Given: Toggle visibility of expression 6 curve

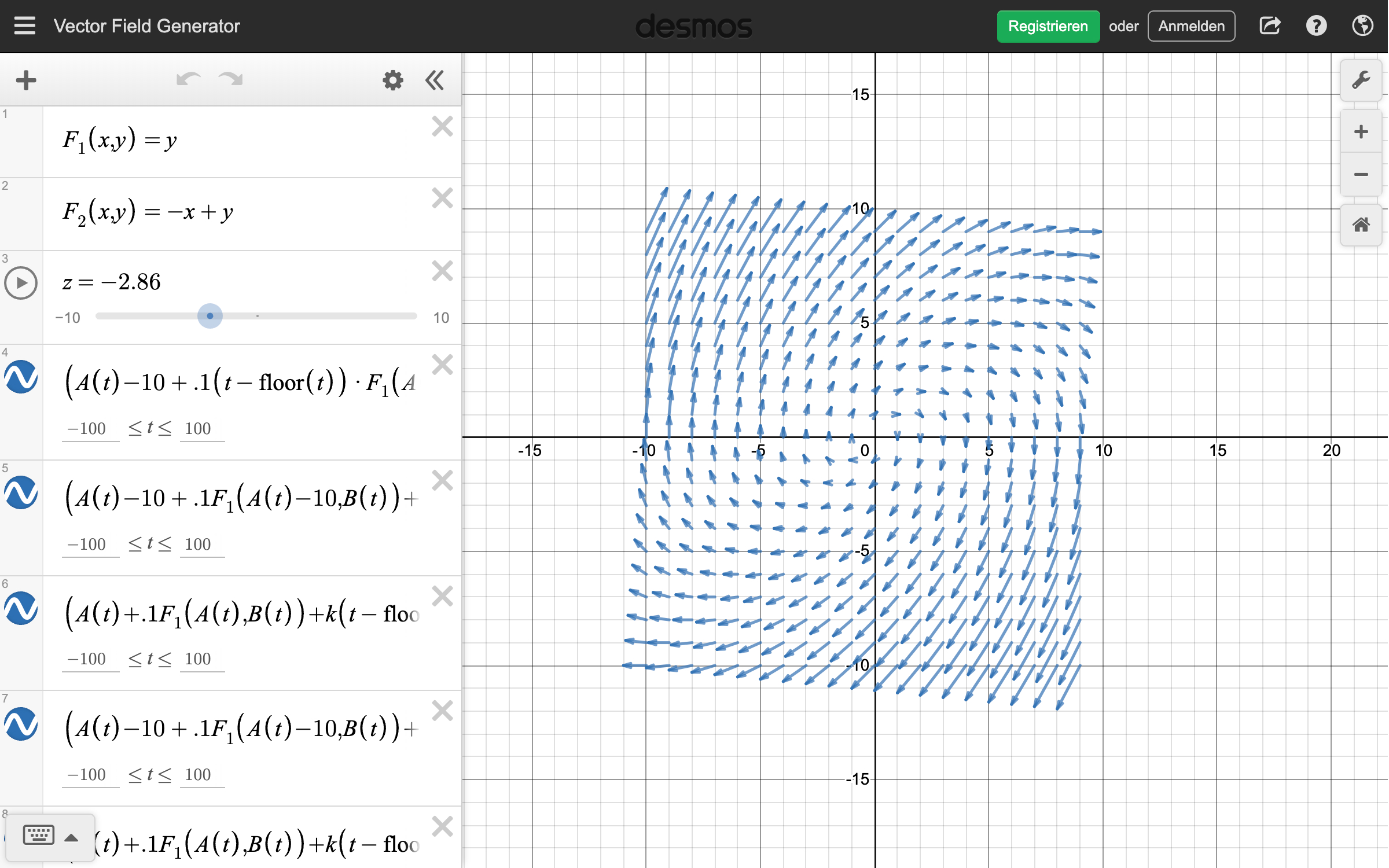Looking at the screenshot, I should [x=21, y=609].
